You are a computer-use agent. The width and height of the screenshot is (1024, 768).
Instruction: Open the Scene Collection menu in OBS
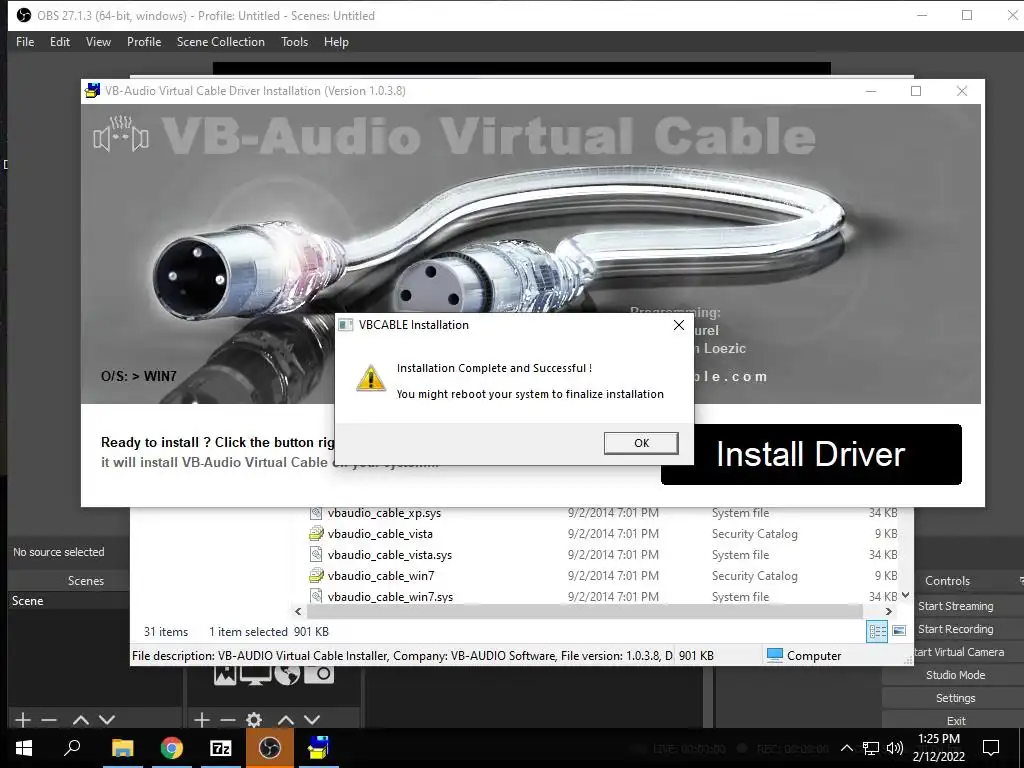coord(221,42)
